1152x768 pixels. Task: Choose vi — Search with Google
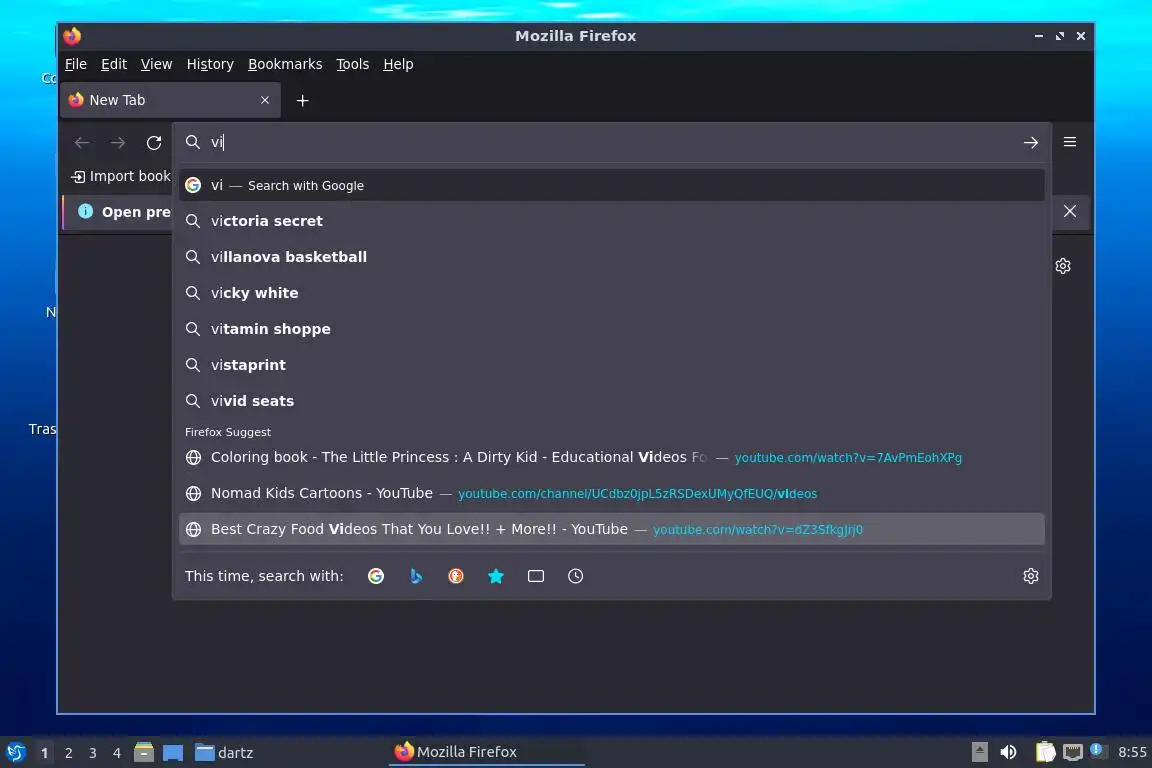tap(611, 185)
